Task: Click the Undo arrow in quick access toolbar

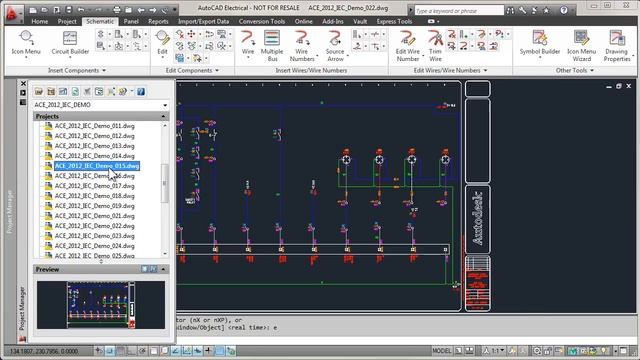Action: [x=81, y=10]
